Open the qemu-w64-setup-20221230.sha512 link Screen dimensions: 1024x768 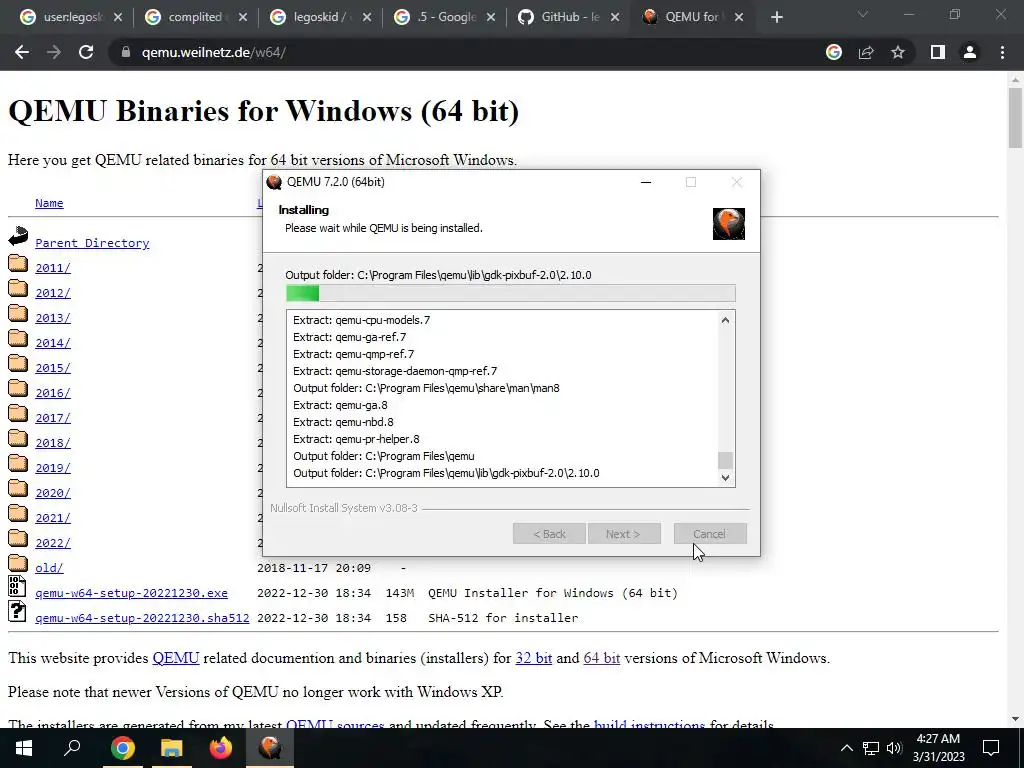click(142, 618)
